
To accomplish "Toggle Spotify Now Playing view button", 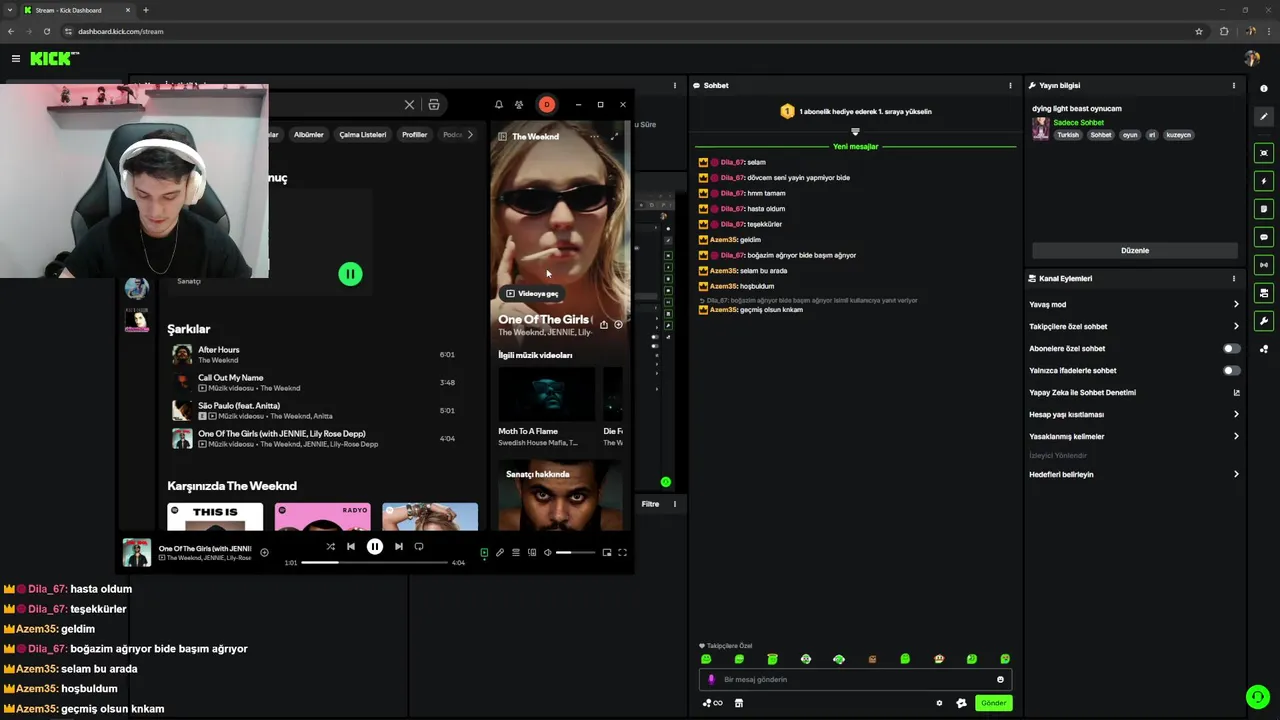I will (484, 552).
